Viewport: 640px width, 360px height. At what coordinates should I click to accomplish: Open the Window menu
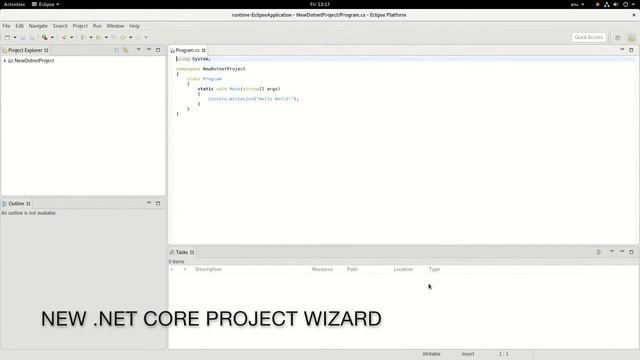click(115, 26)
